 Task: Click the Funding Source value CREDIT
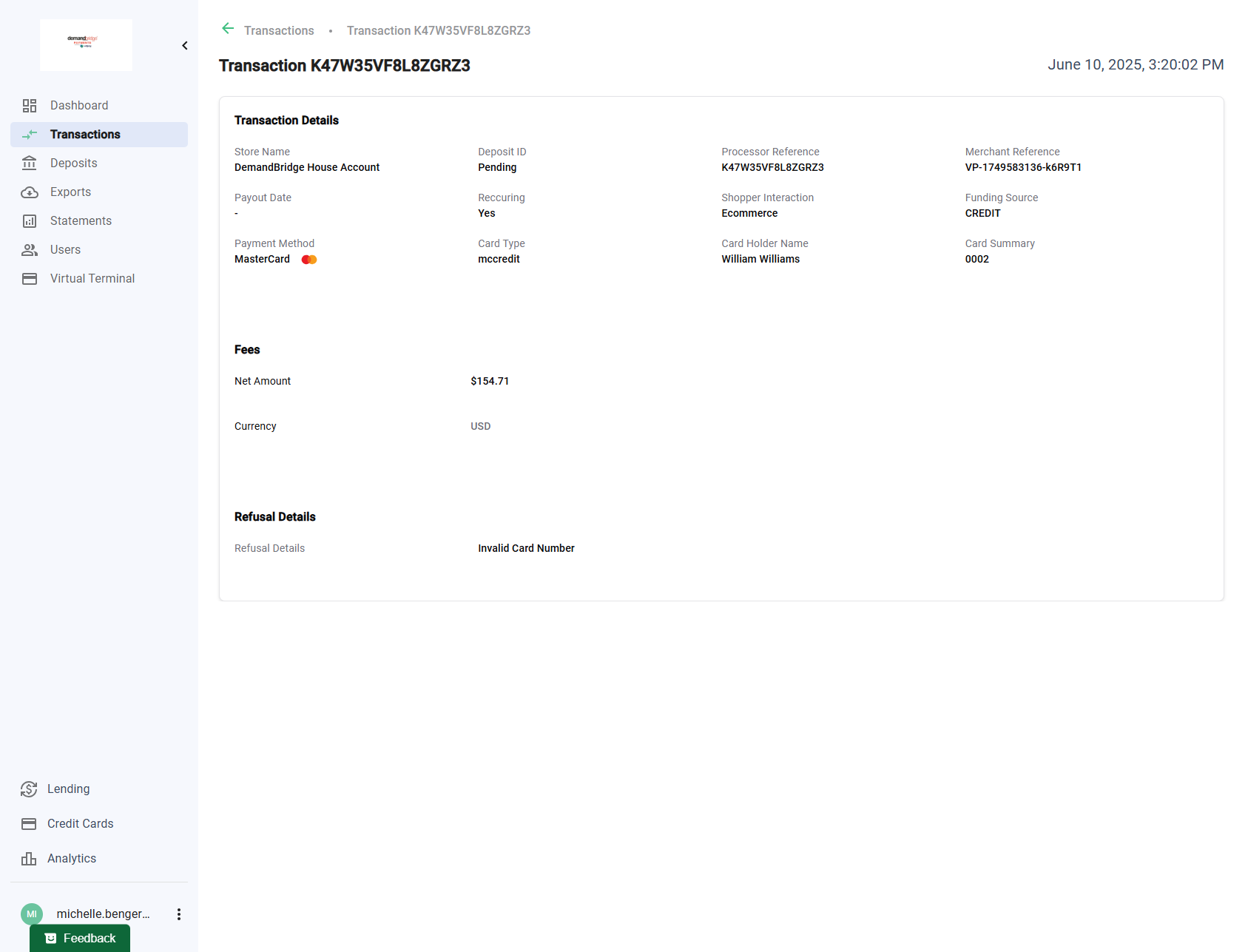click(x=982, y=214)
